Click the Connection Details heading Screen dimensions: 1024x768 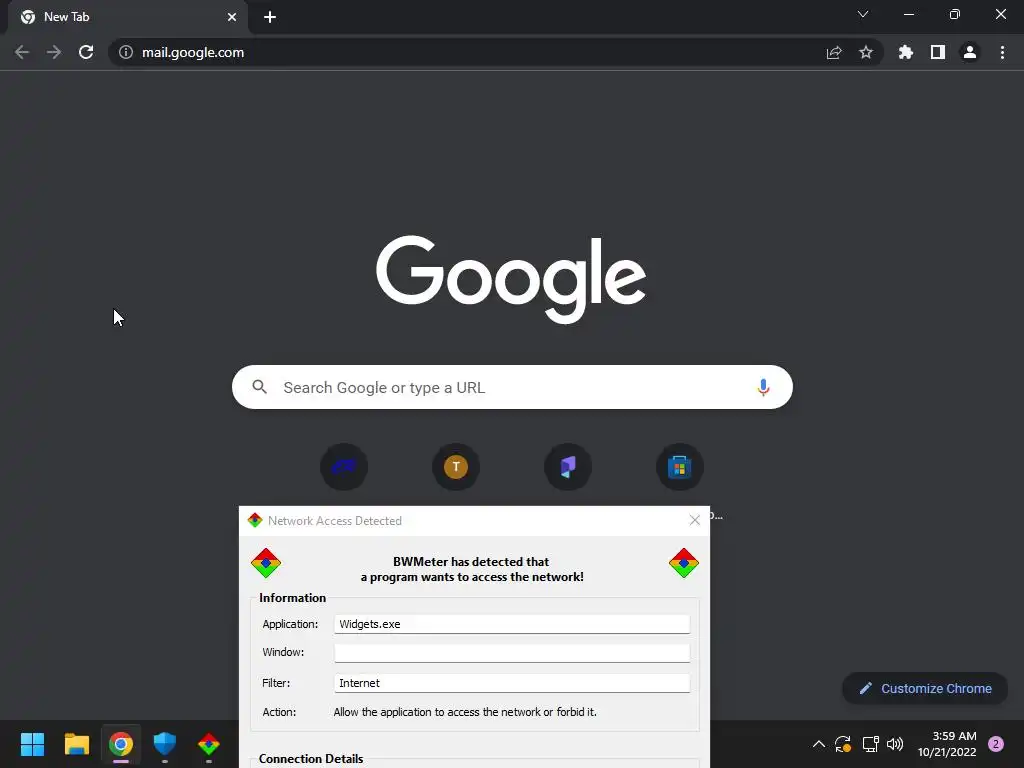[311, 758]
